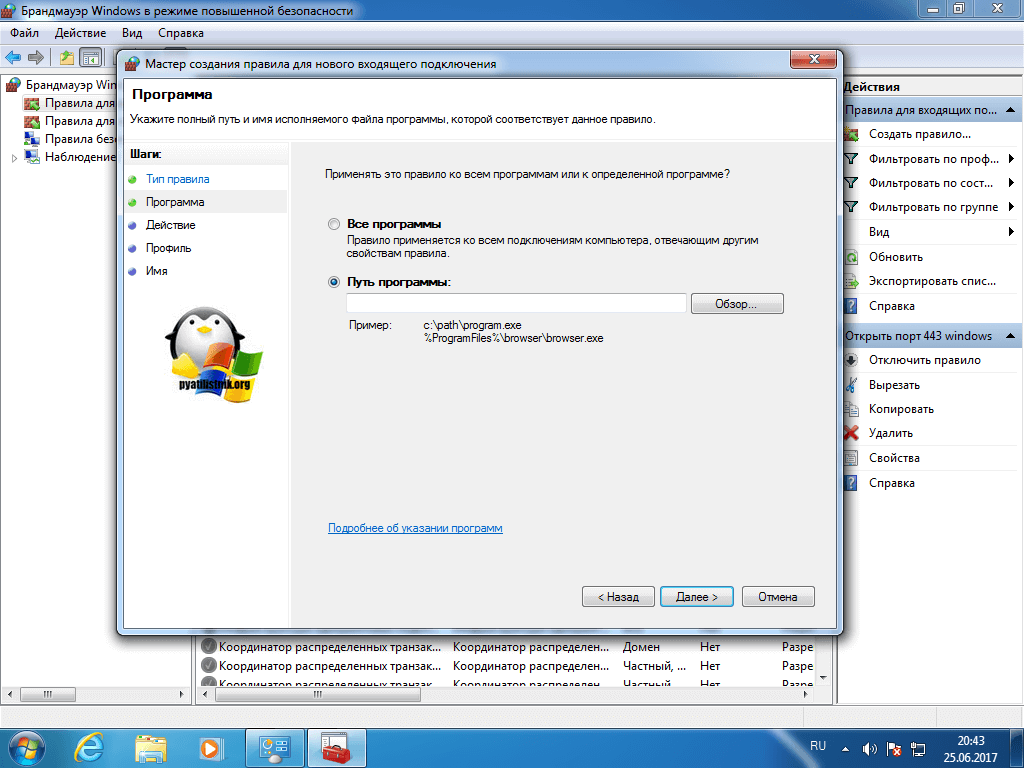The height and width of the screenshot is (768, 1024).
Task: Expand 'Фильтровать по профилю' submenu arrow
Action: [1011, 159]
